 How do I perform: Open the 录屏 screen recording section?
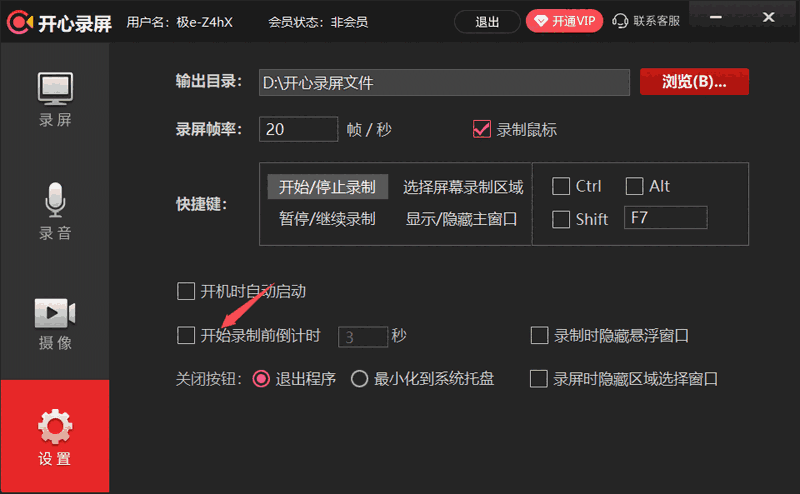pyautogui.click(x=55, y=100)
